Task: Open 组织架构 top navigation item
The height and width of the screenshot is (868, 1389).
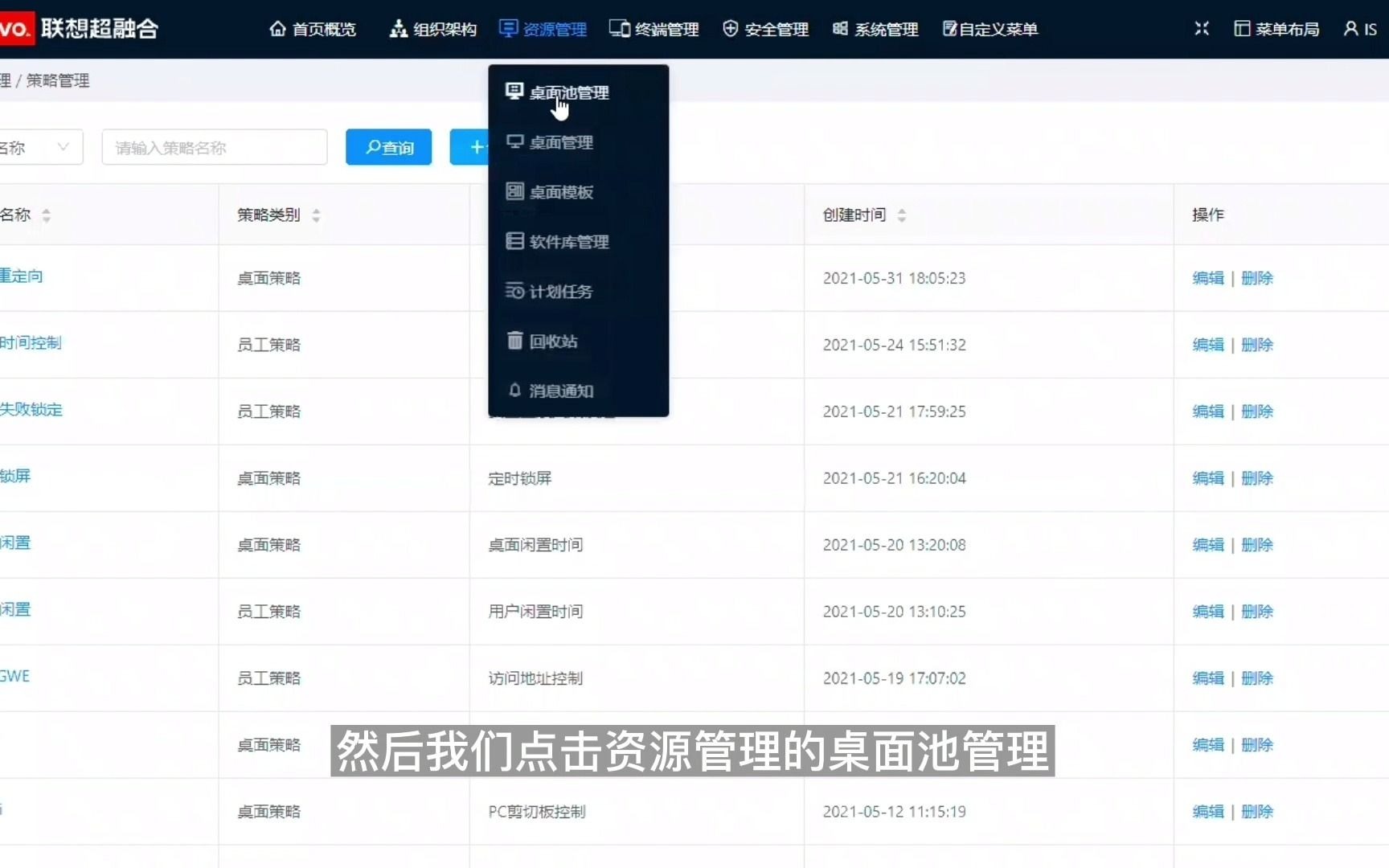Action: [x=433, y=30]
